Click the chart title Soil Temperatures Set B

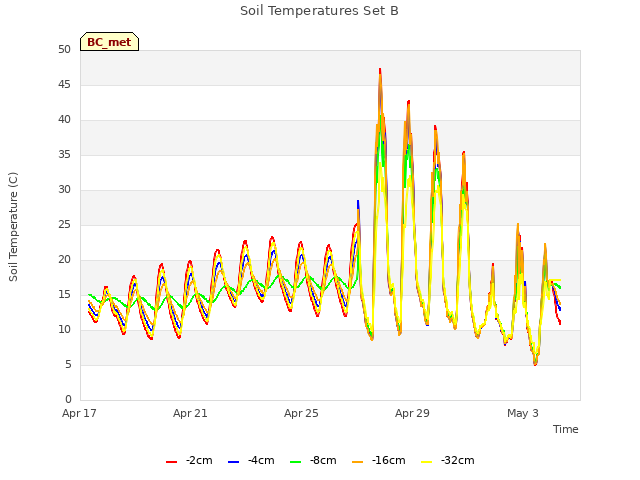point(319,11)
